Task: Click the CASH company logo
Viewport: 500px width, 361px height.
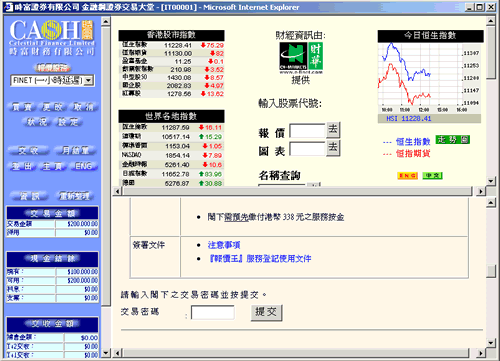Action: pyautogui.click(x=52, y=37)
